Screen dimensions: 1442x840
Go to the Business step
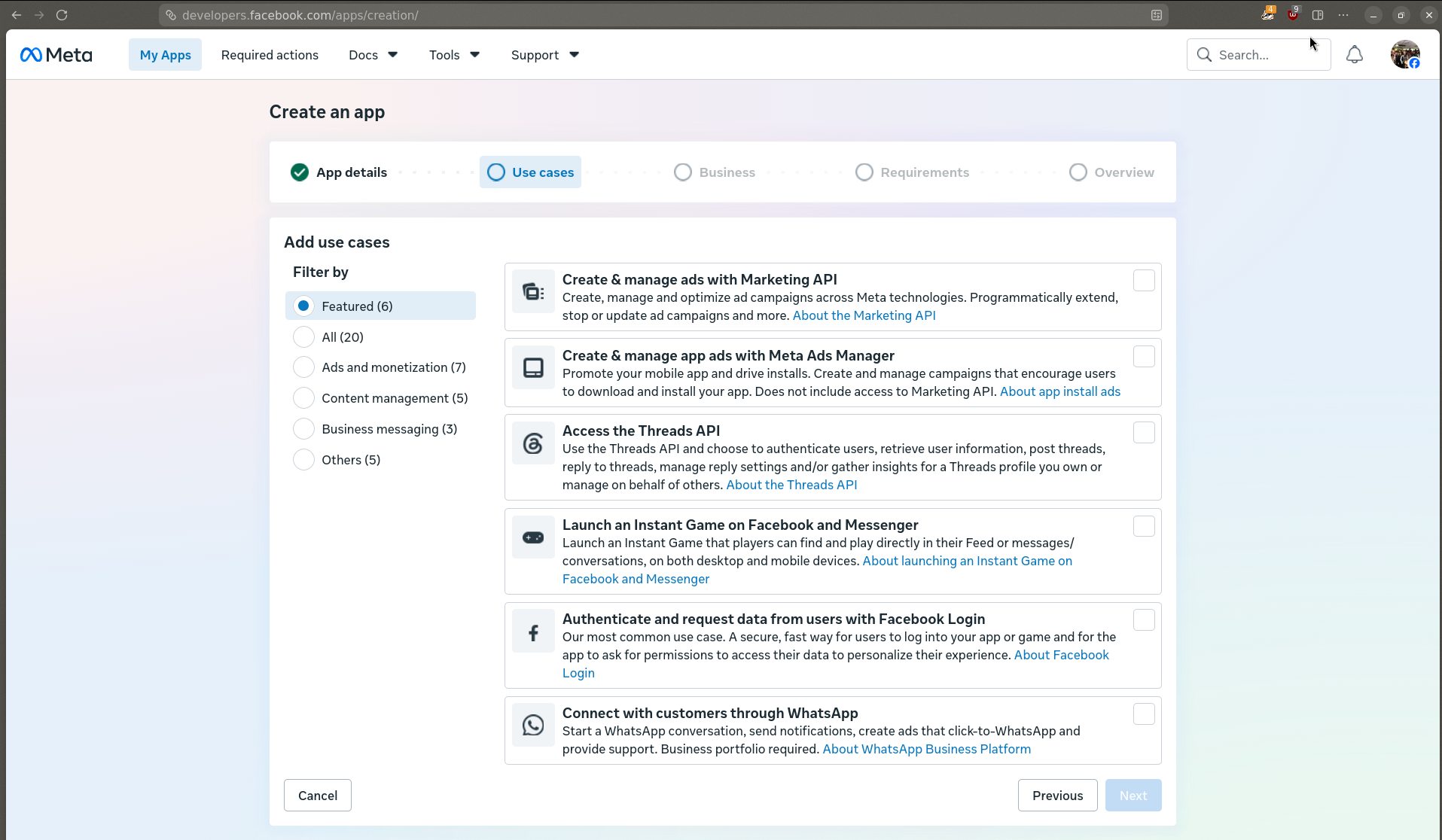tap(715, 172)
